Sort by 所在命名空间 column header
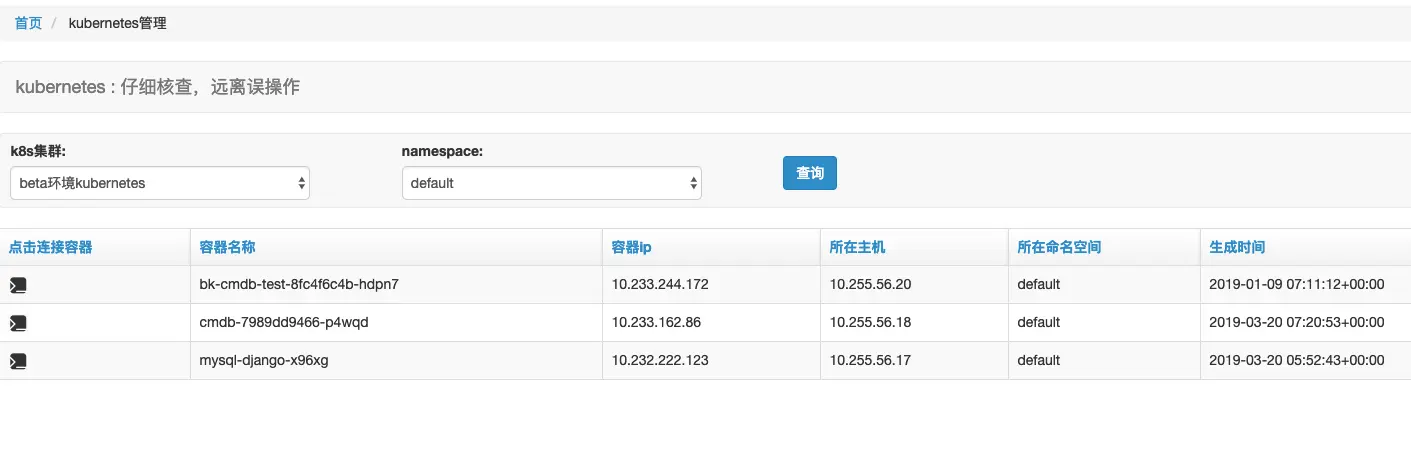 point(1059,247)
